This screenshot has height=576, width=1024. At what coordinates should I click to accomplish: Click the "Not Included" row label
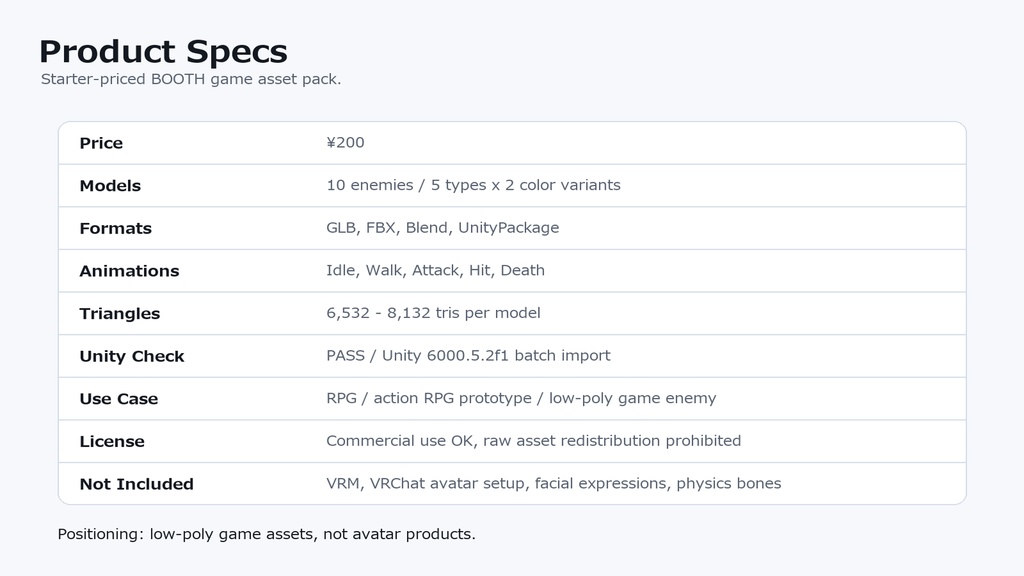[136, 484]
